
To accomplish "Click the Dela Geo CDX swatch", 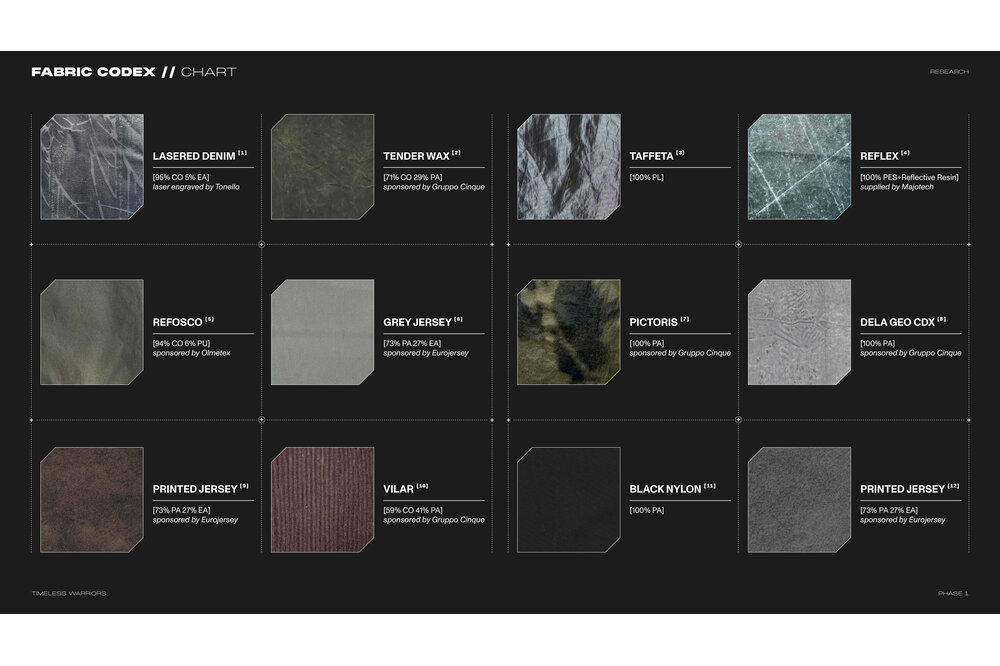I will [x=799, y=332].
